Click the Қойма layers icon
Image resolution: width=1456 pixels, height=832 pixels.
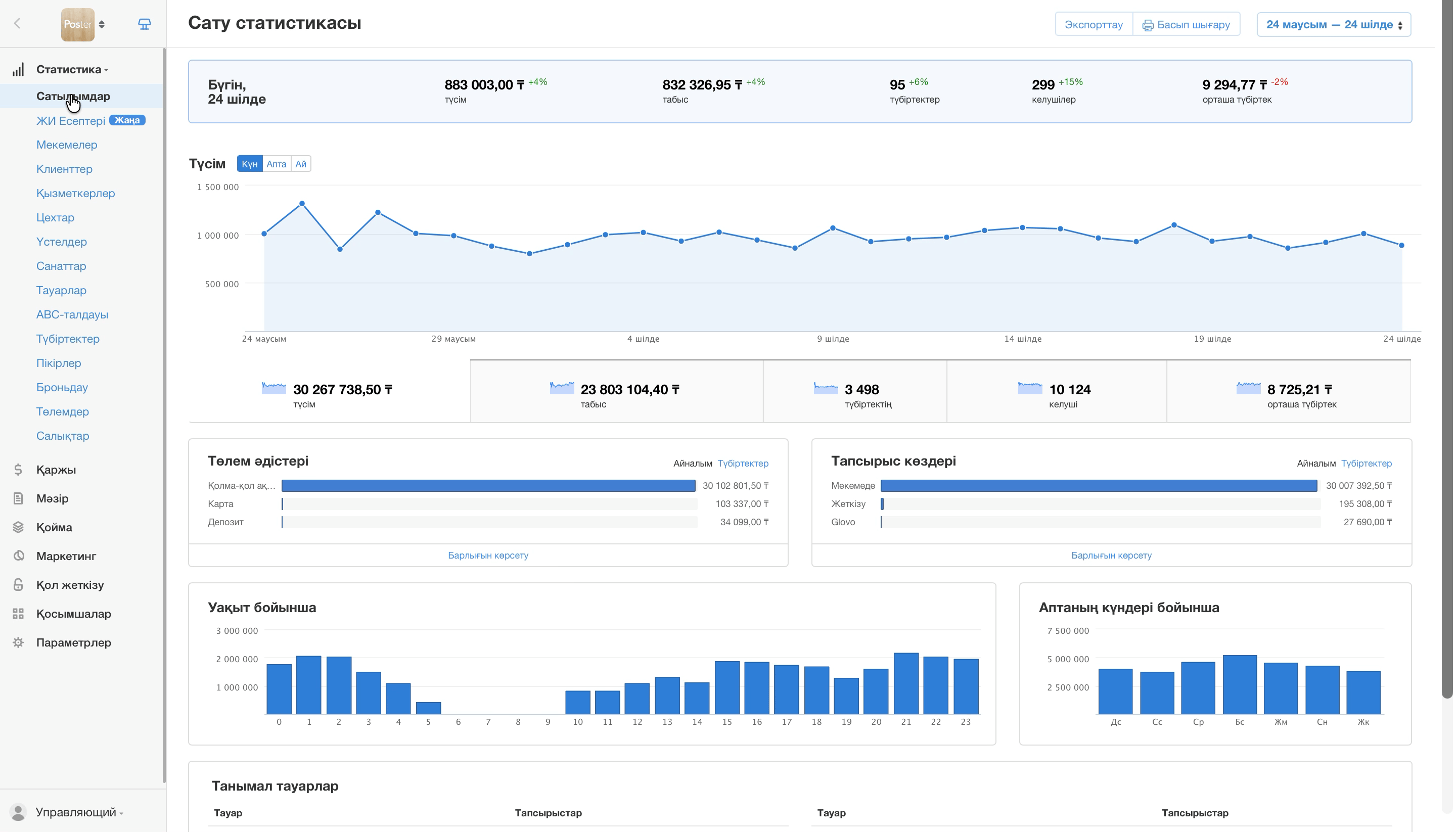18,527
